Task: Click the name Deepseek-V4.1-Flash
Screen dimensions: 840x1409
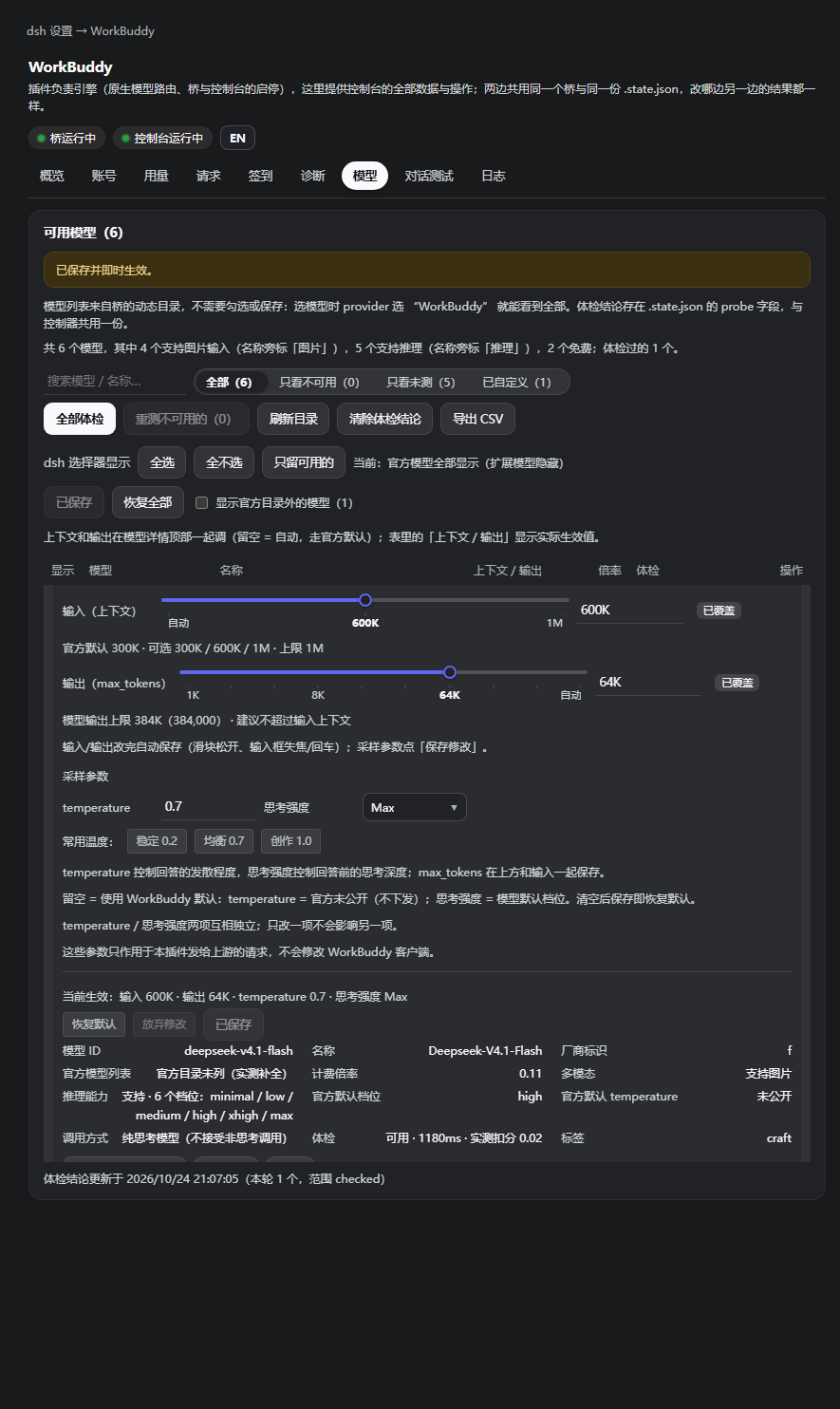Action: coord(485,1051)
